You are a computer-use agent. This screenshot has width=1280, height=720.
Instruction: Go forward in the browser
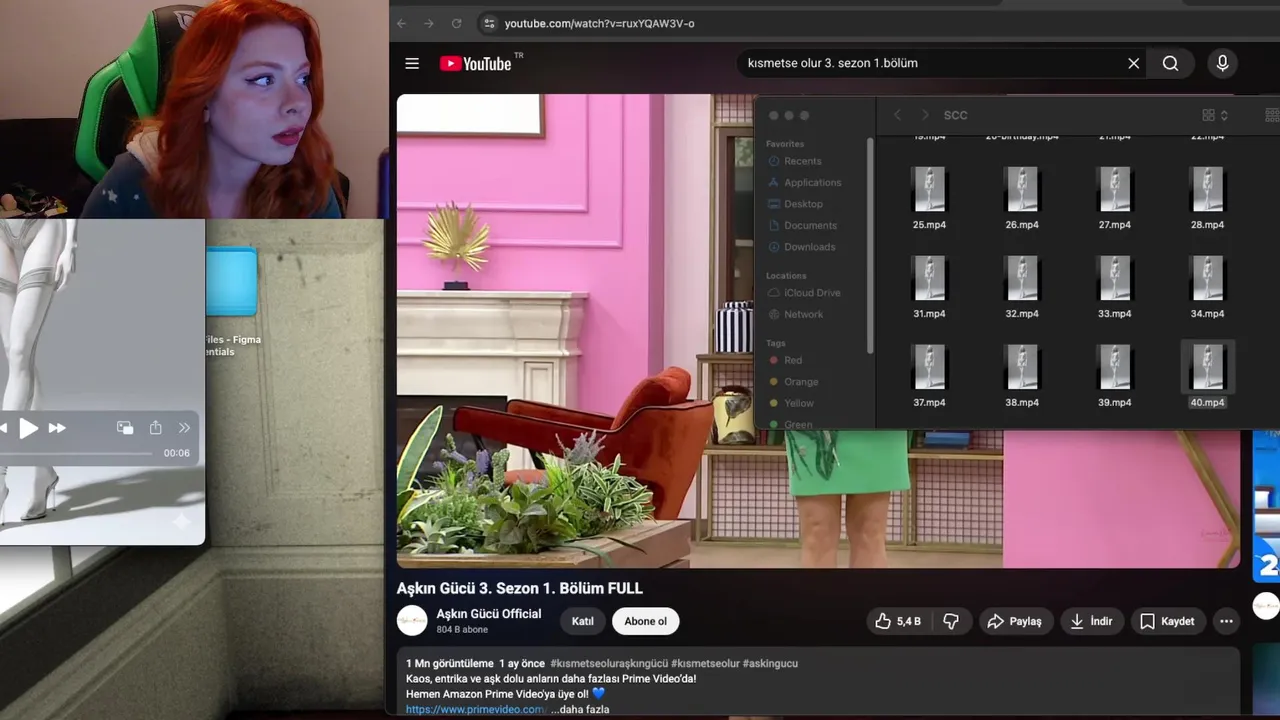429,23
